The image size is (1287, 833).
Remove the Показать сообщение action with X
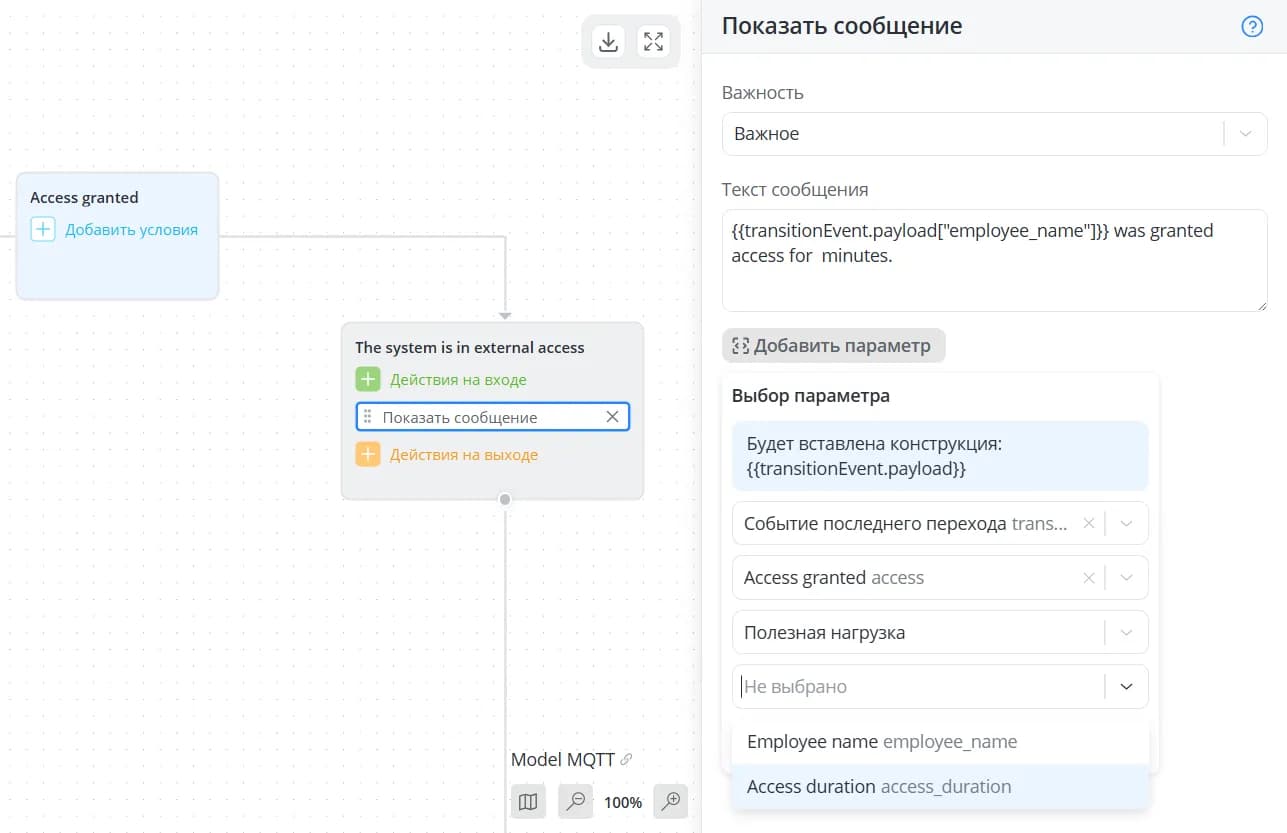tap(613, 417)
